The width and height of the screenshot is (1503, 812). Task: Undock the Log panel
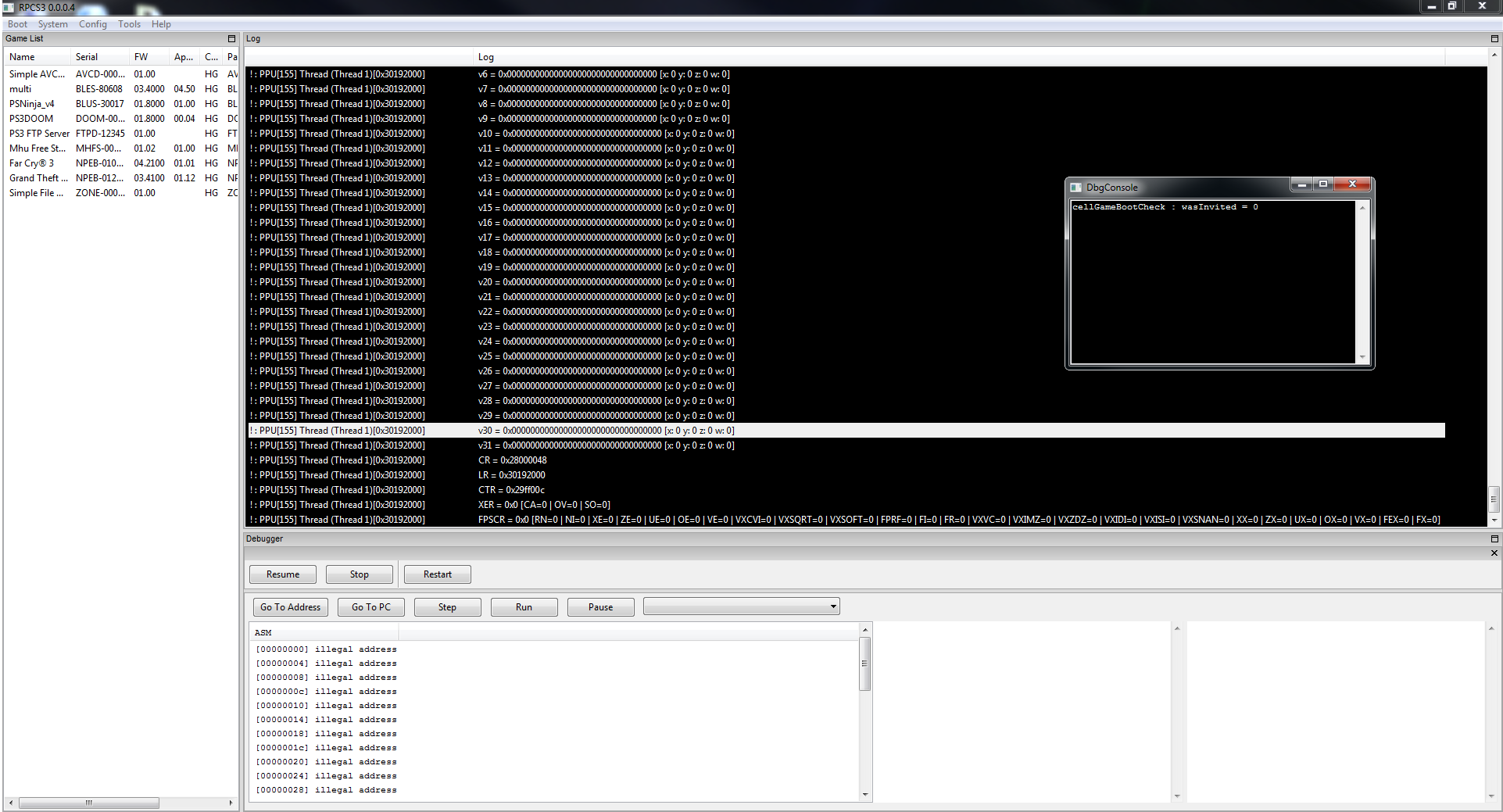click(x=1494, y=38)
